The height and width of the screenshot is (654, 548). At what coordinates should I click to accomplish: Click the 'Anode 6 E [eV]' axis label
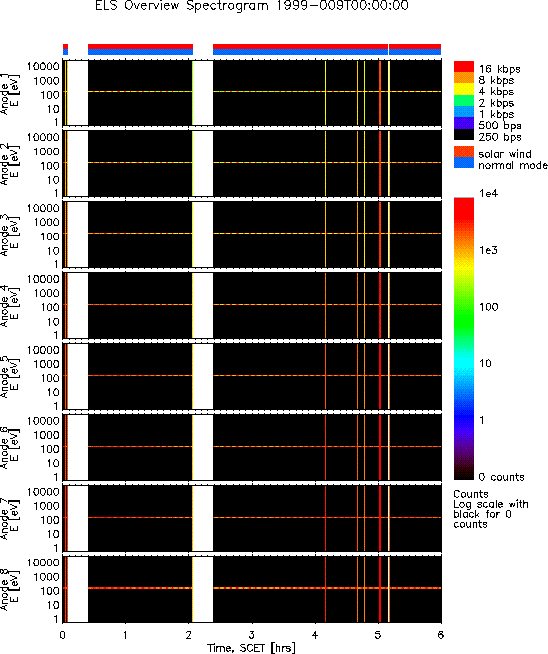[9, 448]
